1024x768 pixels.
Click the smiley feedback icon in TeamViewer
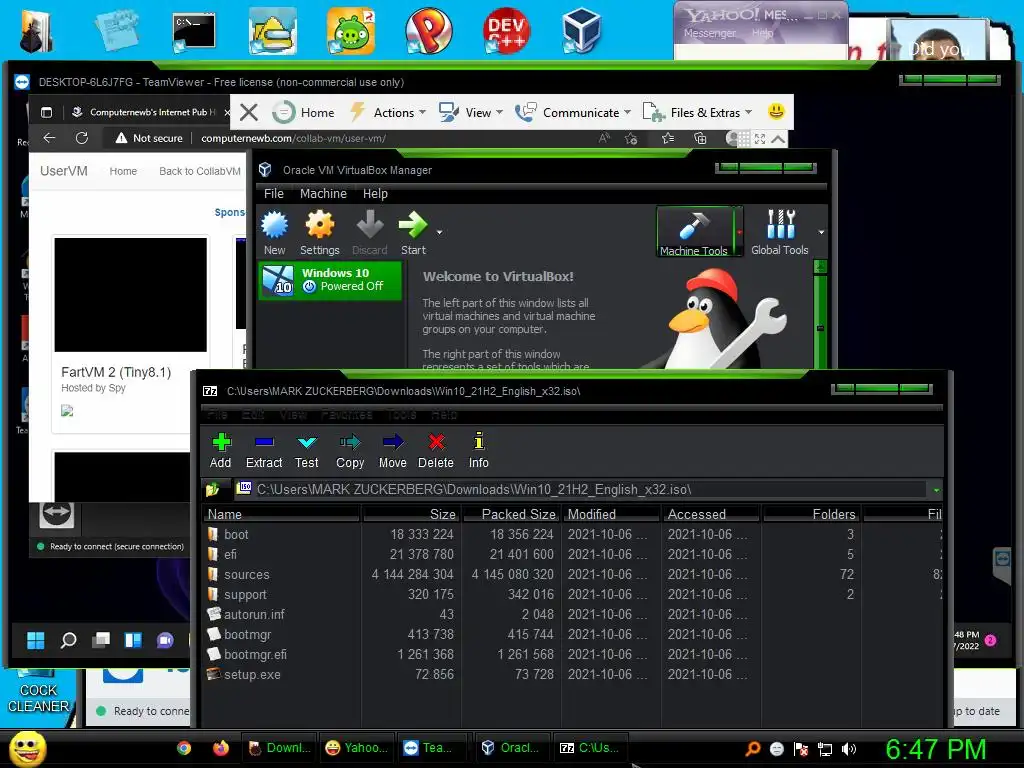[776, 112]
